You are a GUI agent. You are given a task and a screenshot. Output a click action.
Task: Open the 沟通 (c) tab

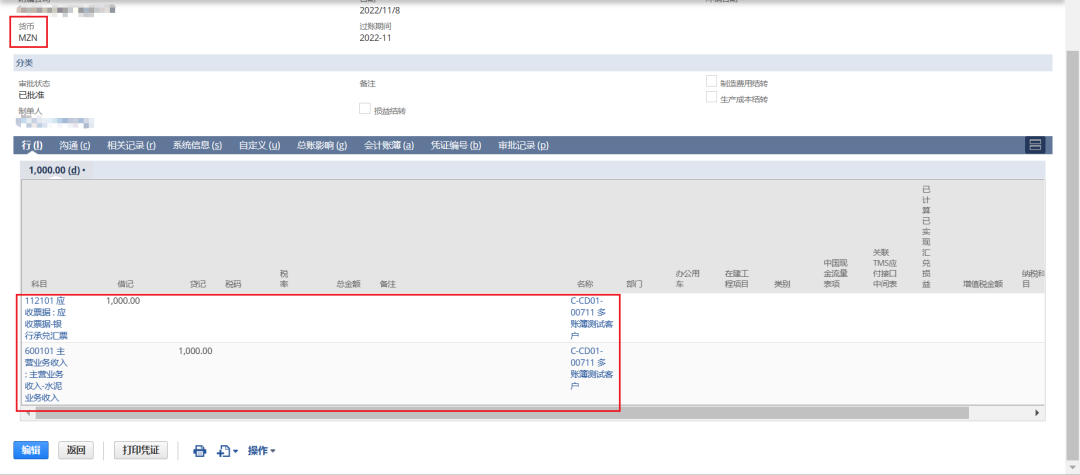(74, 145)
